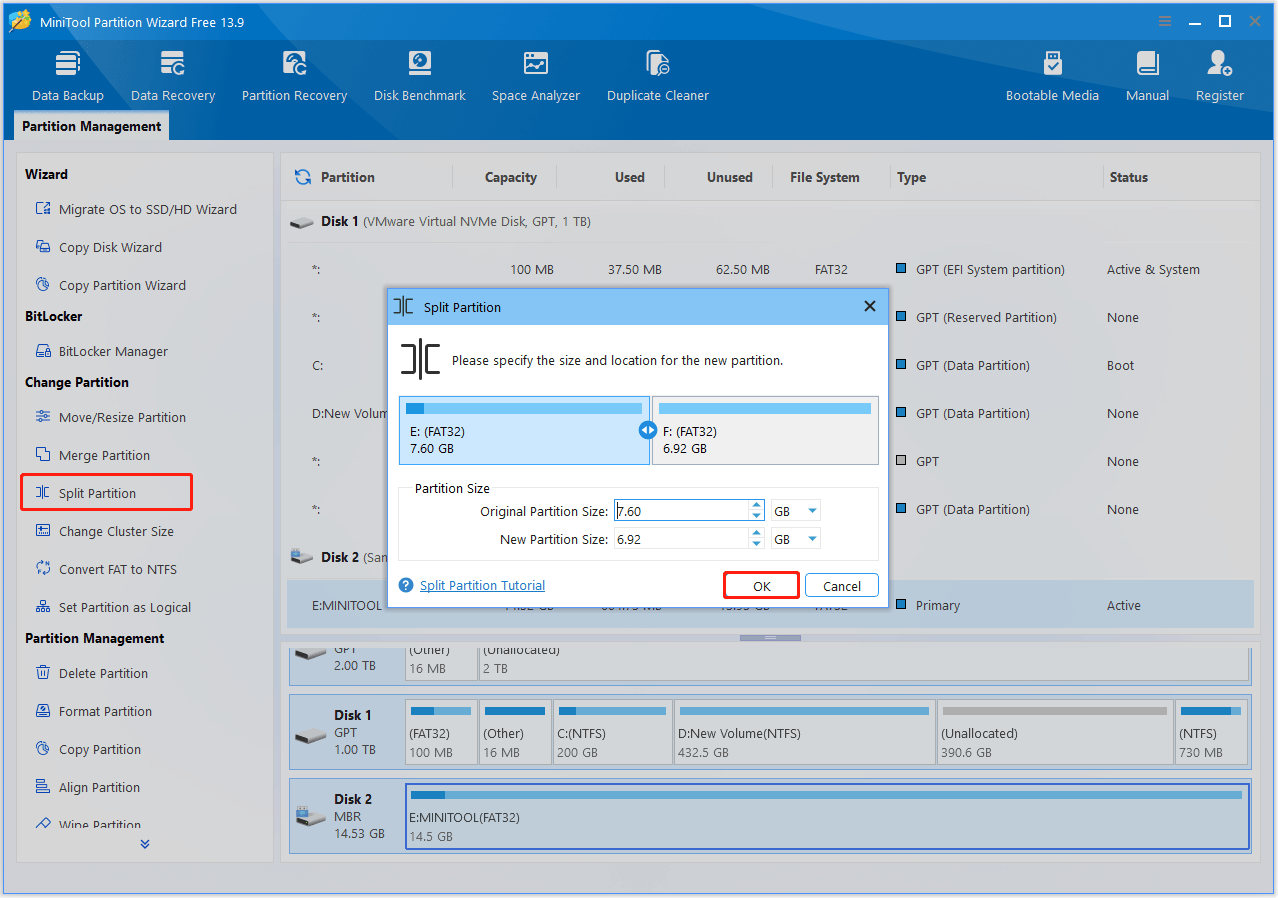Select 390.6 GB Unallocated block in disk map

pyautogui.click(x=1054, y=733)
